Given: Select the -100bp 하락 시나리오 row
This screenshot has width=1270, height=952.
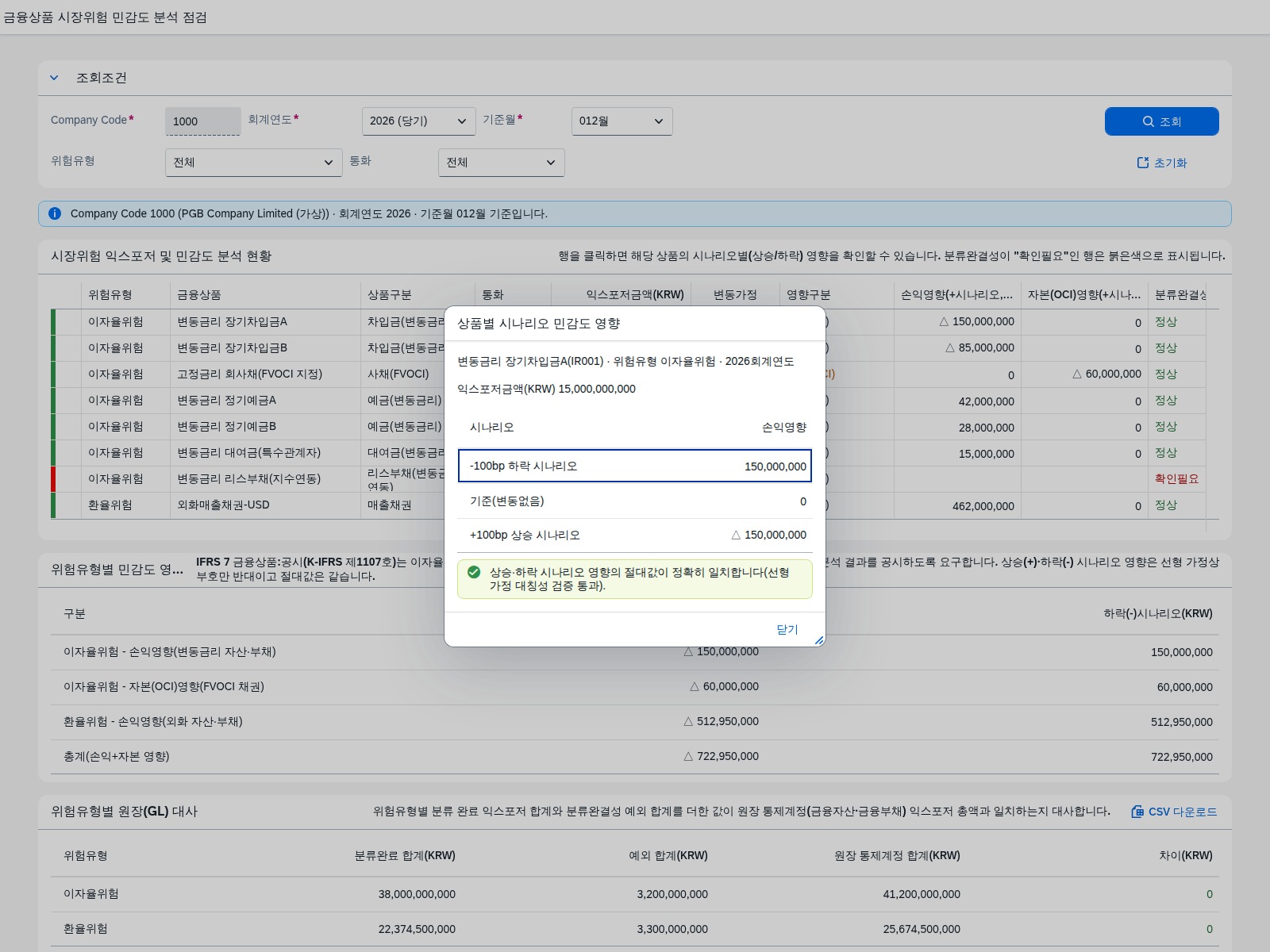Looking at the screenshot, I should 635,466.
